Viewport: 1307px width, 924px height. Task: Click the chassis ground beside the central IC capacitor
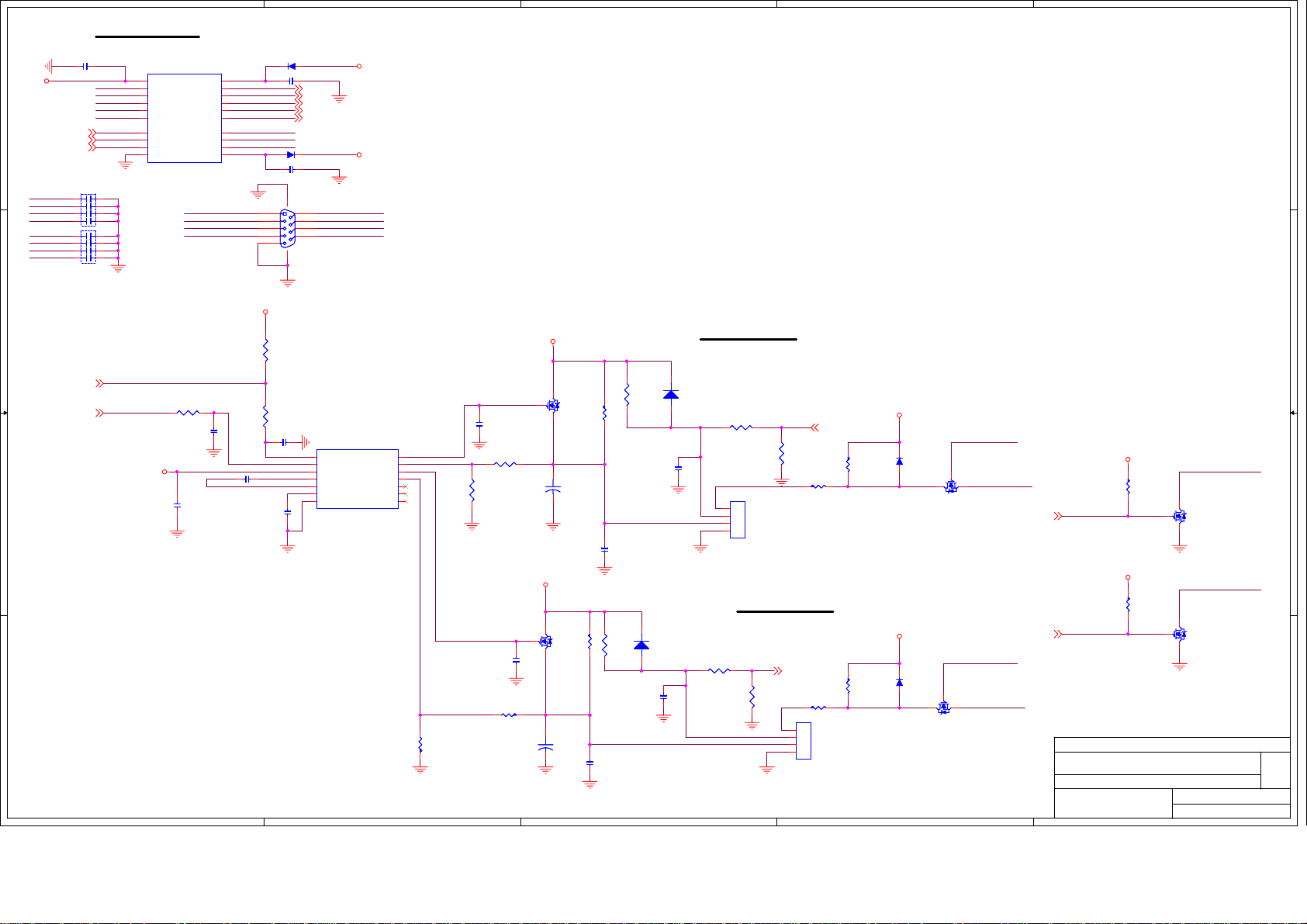[306, 442]
